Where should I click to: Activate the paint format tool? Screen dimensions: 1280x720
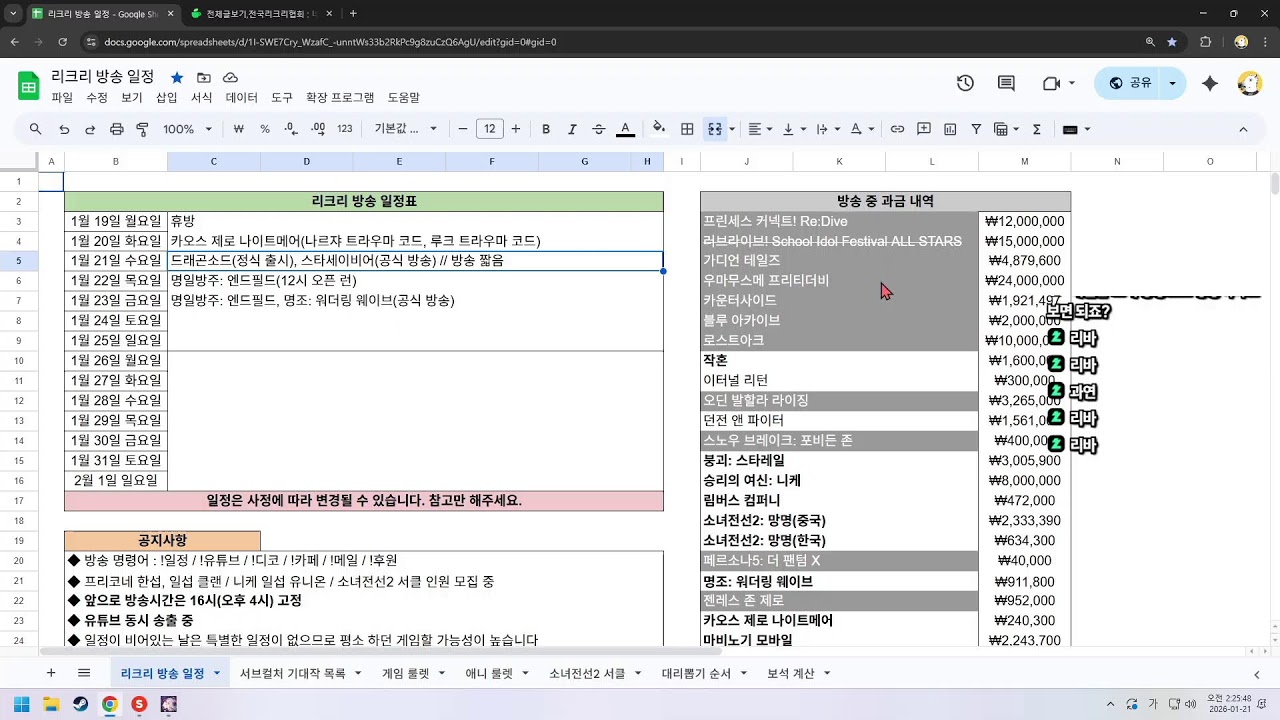point(142,129)
